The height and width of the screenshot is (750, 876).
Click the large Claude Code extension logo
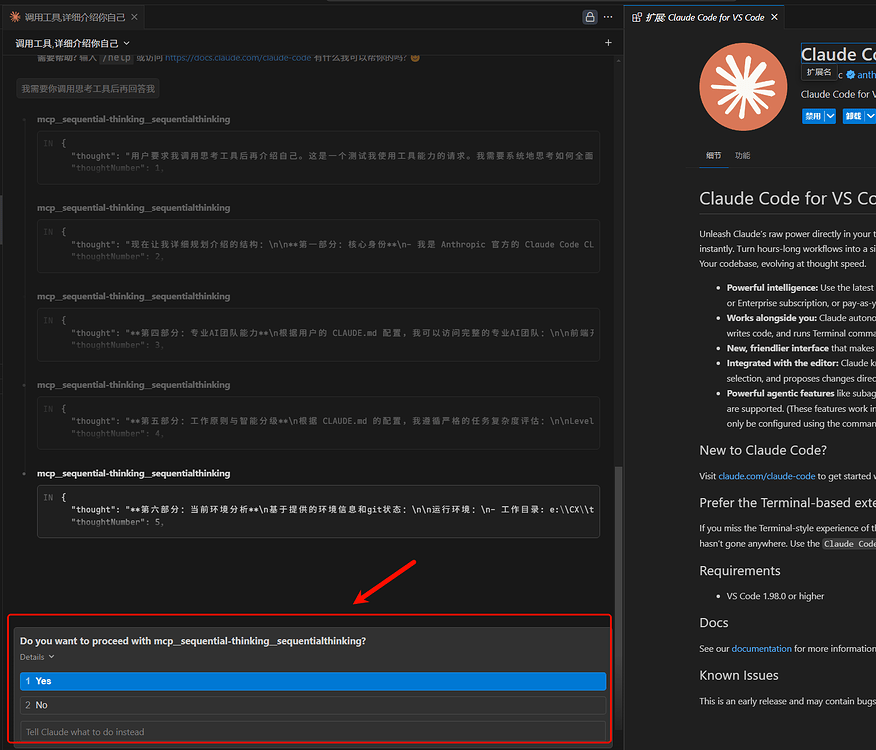coord(743,87)
